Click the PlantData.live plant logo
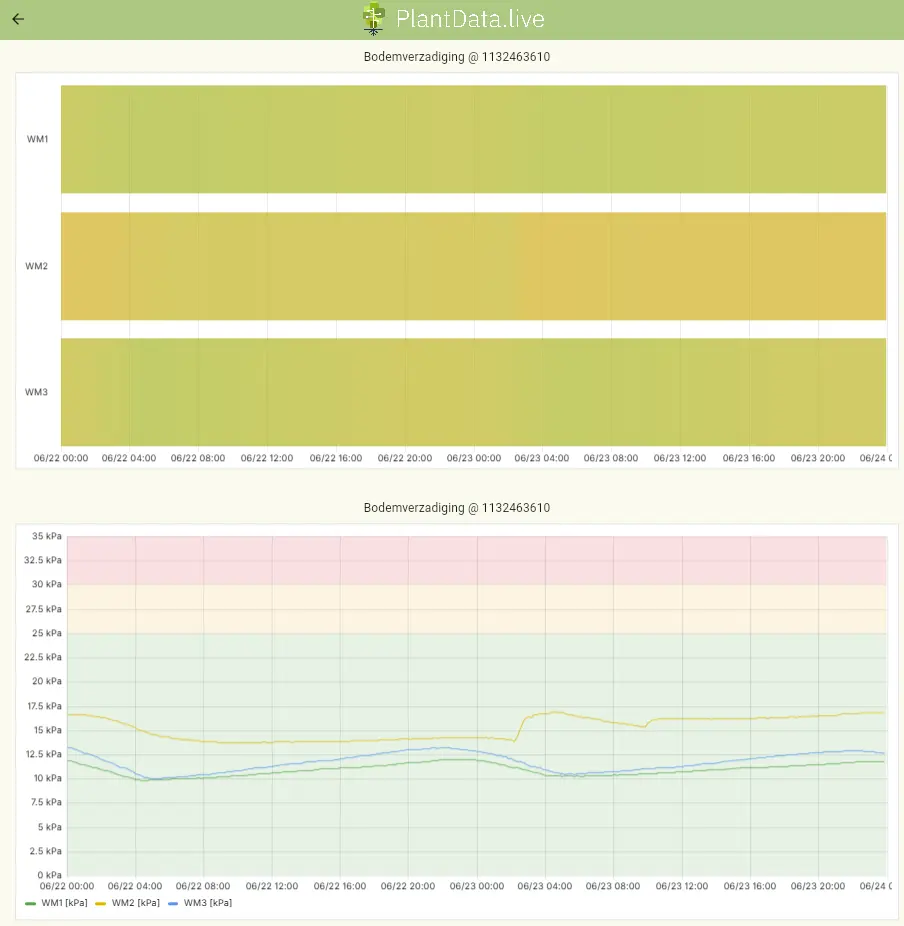This screenshot has width=904, height=926. 373,19
